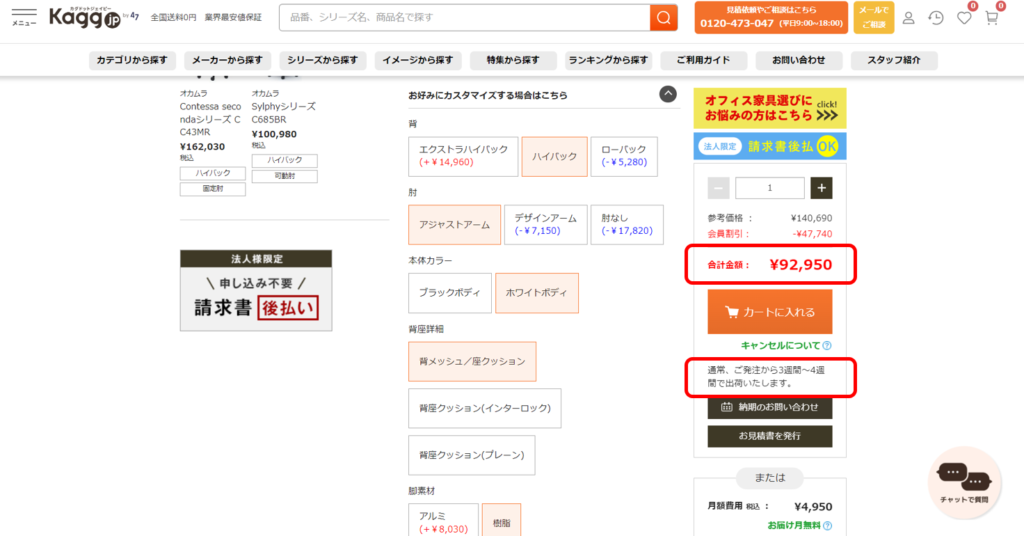Click 固定肘 tag under Contessa product
The height and width of the screenshot is (536, 1024).
213,189
